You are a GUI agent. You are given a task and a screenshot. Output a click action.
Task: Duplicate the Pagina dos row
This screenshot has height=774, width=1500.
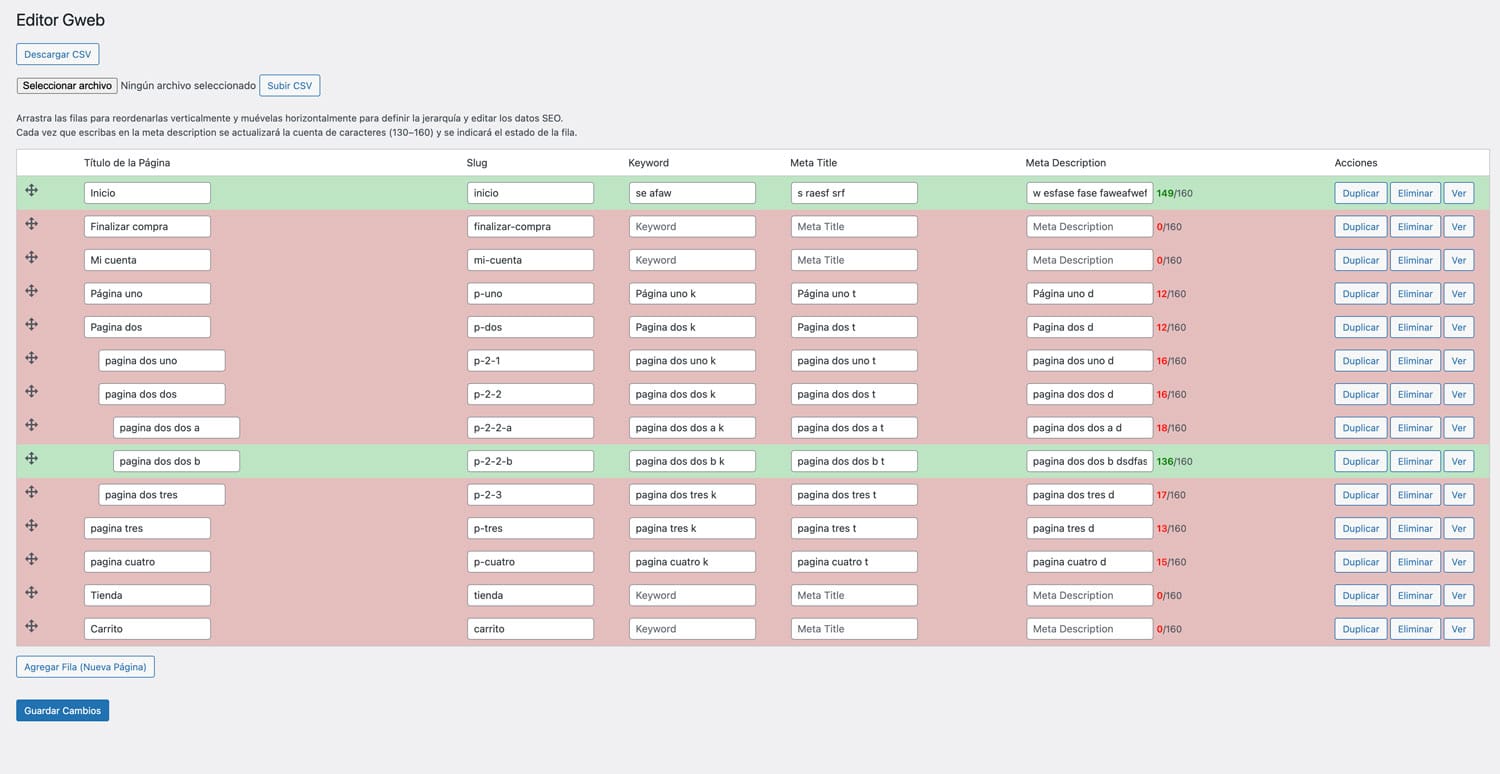tap(1360, 327)
